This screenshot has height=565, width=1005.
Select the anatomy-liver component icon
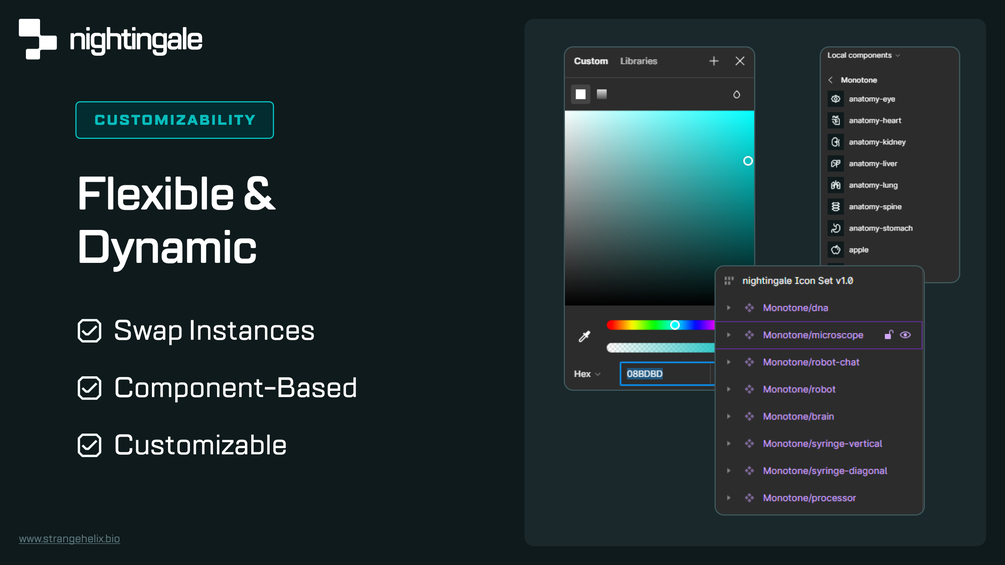[x=835, y=163]
